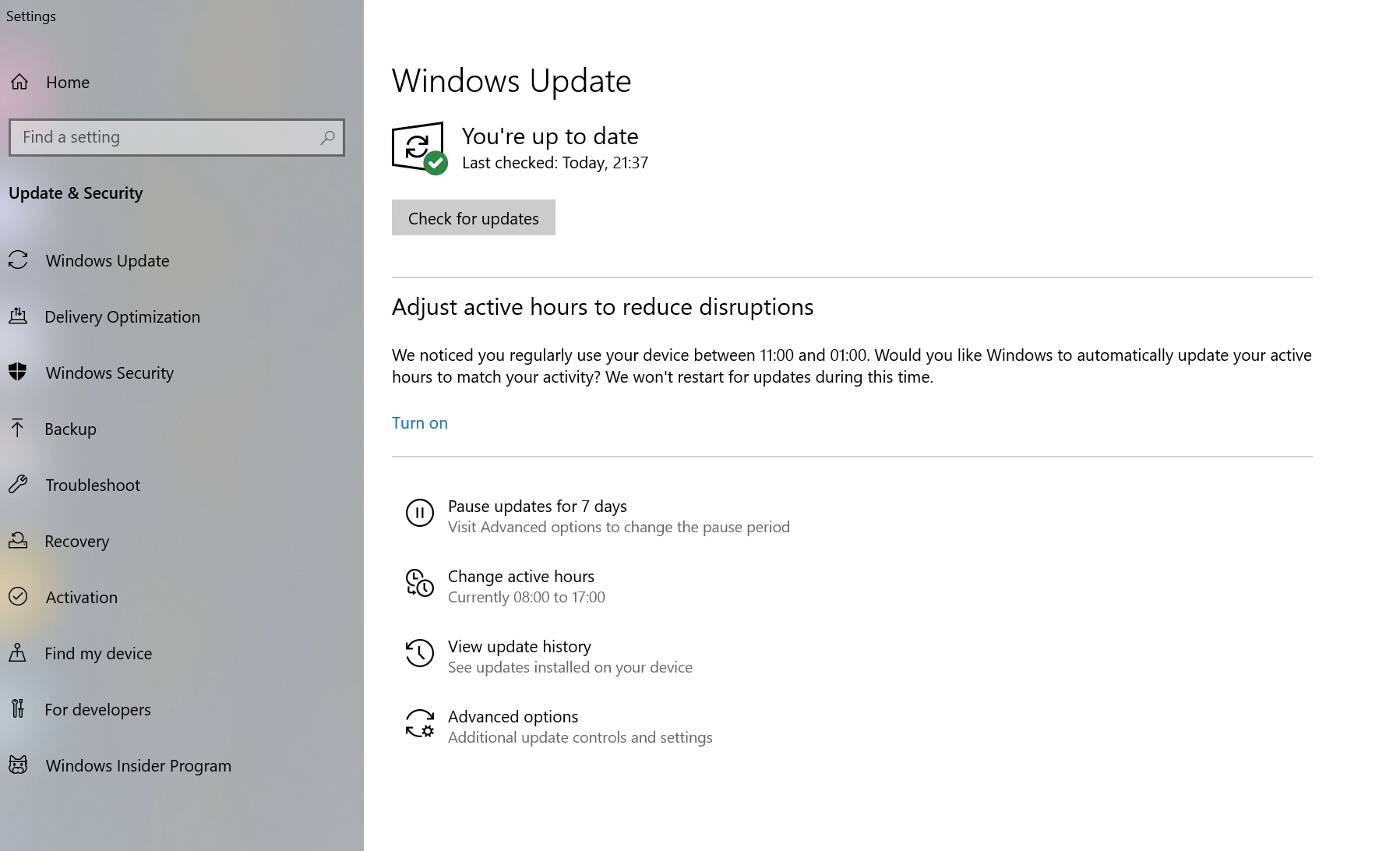Click the Home house icon
Viewport: 1400px width, 851px height.
coord(19,82)
